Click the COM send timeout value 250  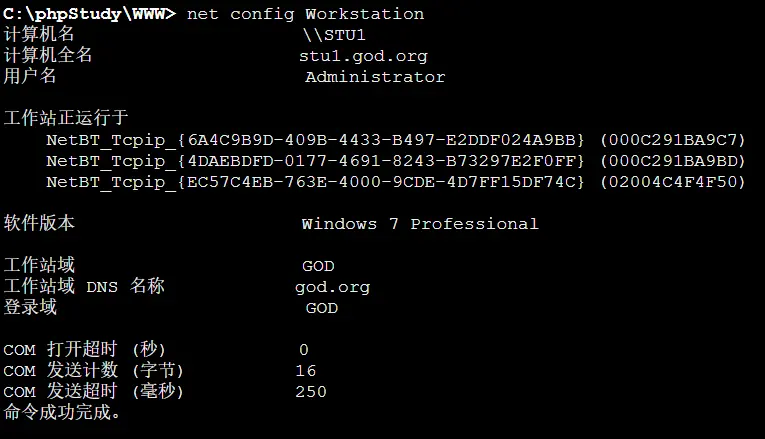pos(311,392)
